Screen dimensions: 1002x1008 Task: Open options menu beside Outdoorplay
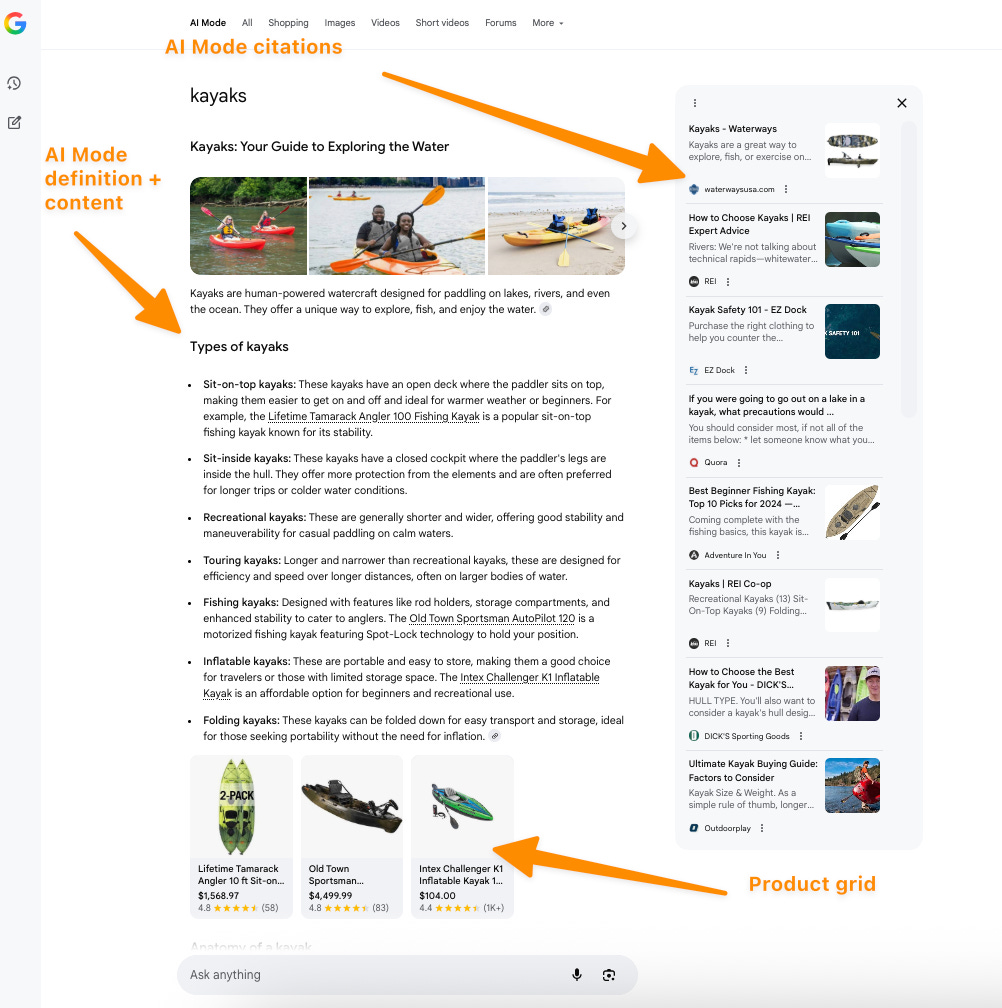[x=762, y=828]
